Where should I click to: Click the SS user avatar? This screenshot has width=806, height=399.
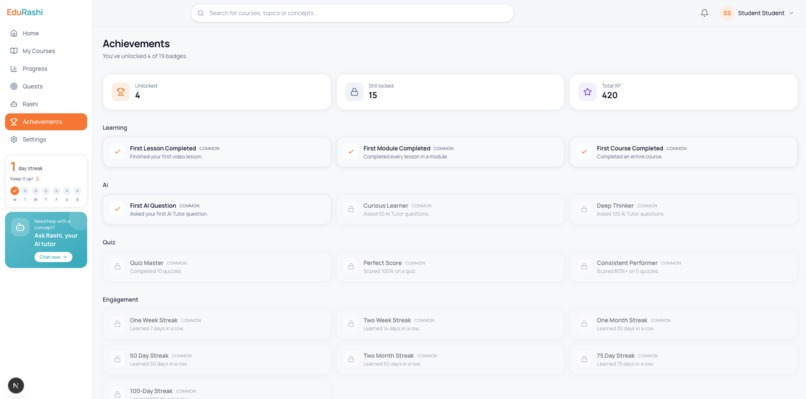727,13
